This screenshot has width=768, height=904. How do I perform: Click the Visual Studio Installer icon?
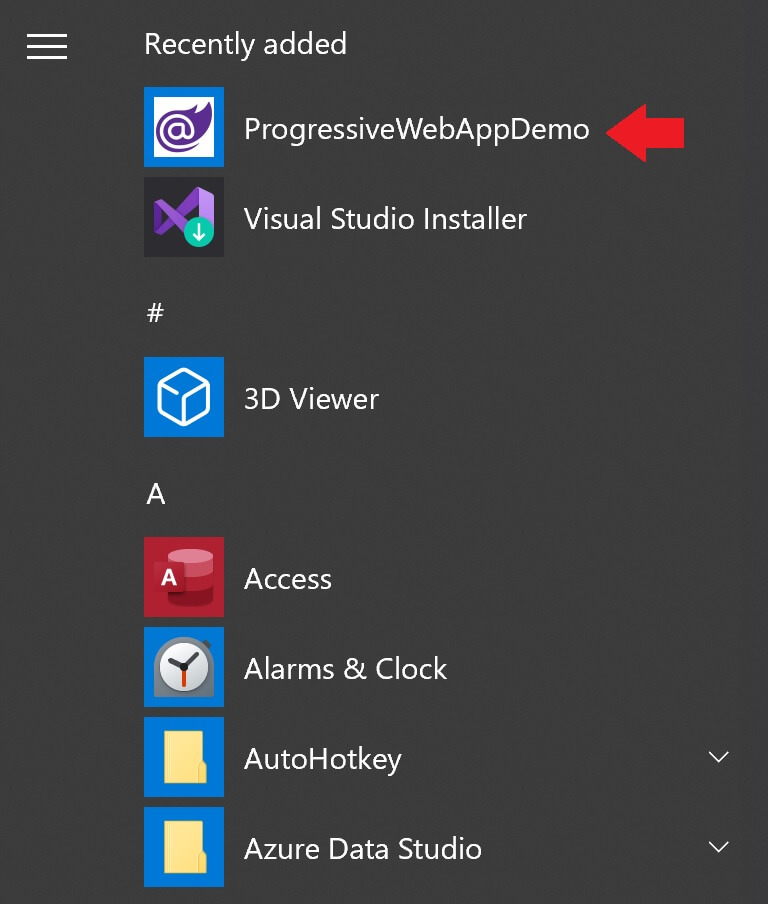coord(184,217)
